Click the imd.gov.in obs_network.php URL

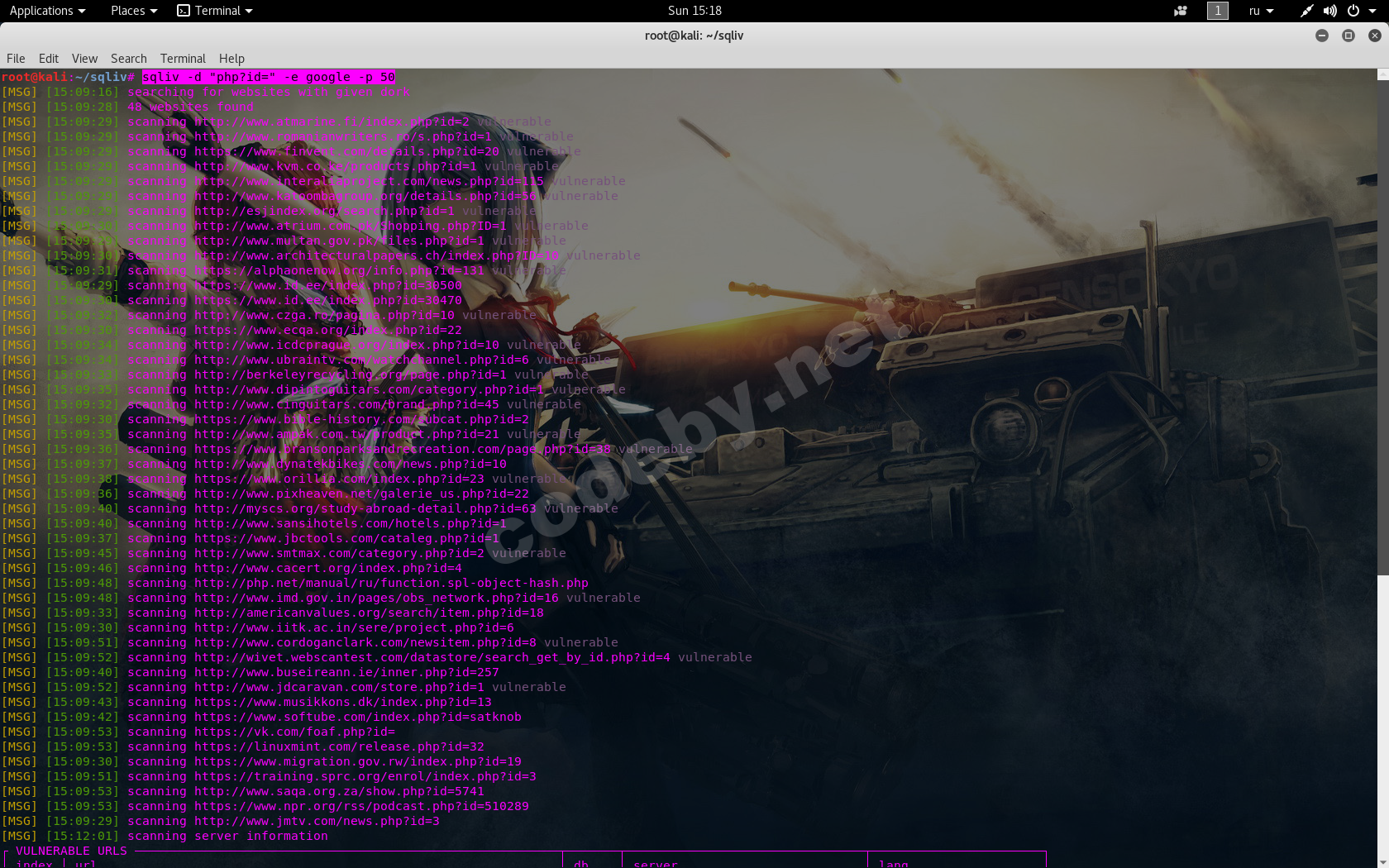(x=376, y=598)
